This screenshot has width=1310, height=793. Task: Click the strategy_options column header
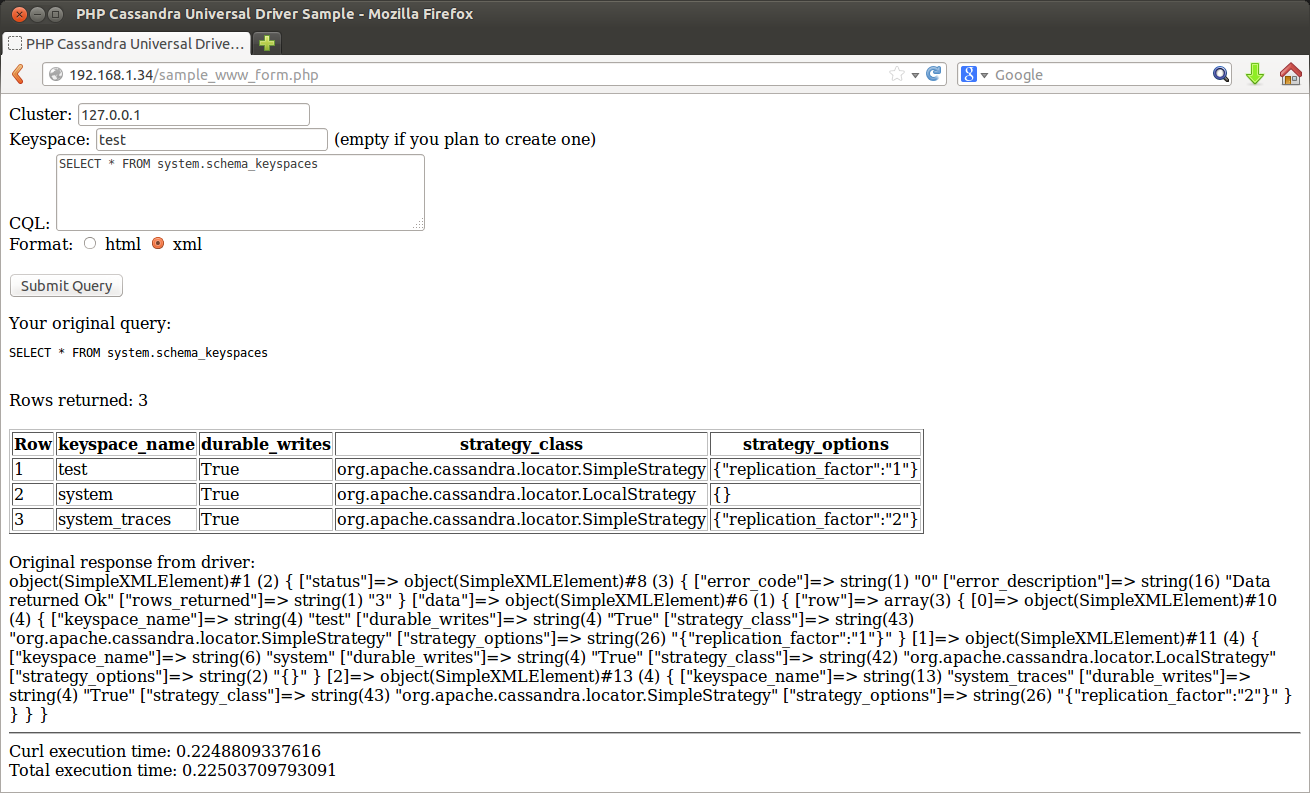pyautogui.click(x=815, y=444)
